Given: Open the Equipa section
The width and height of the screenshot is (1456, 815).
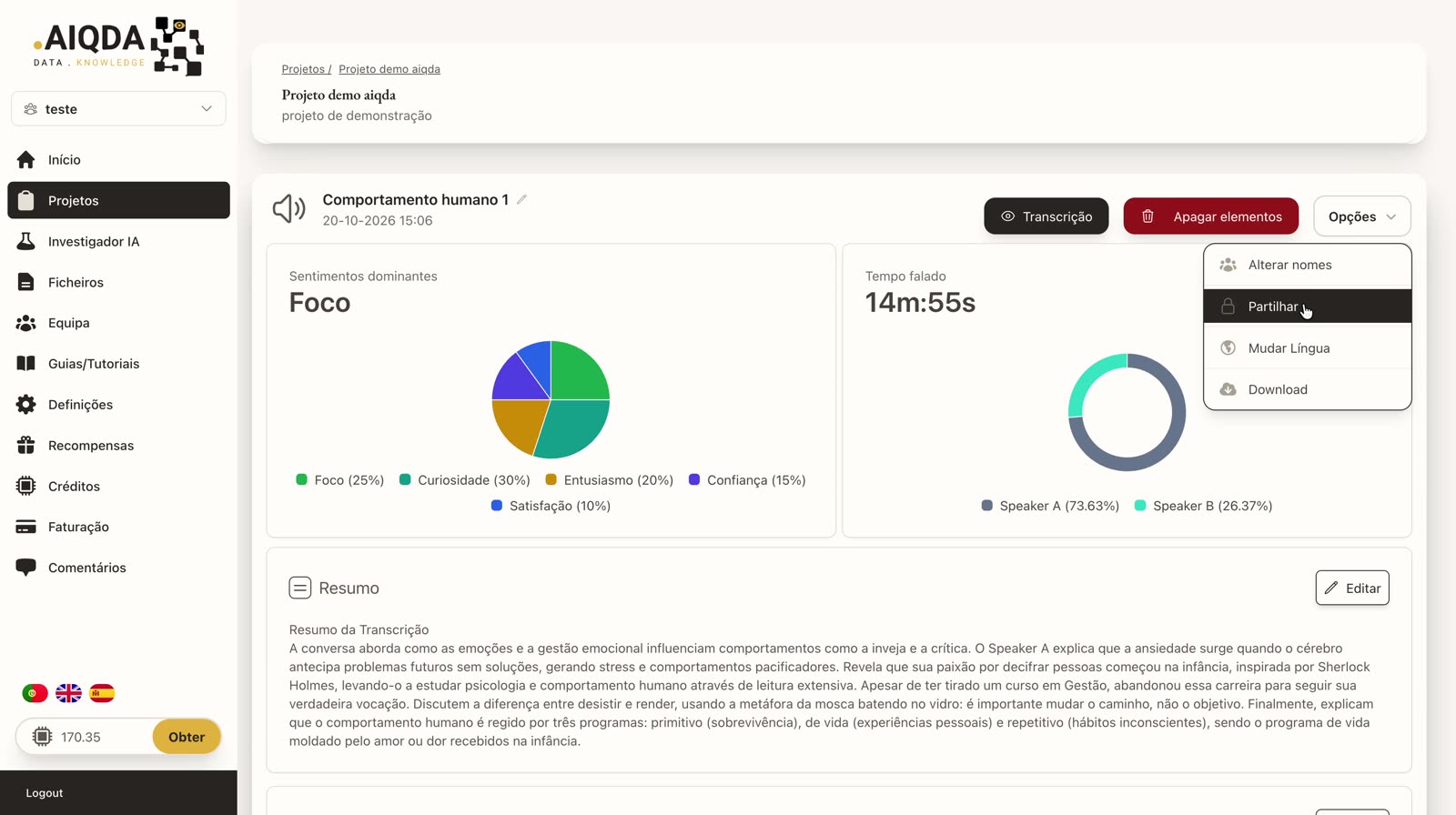Looking at the screenshot, I should pos(118,323).
